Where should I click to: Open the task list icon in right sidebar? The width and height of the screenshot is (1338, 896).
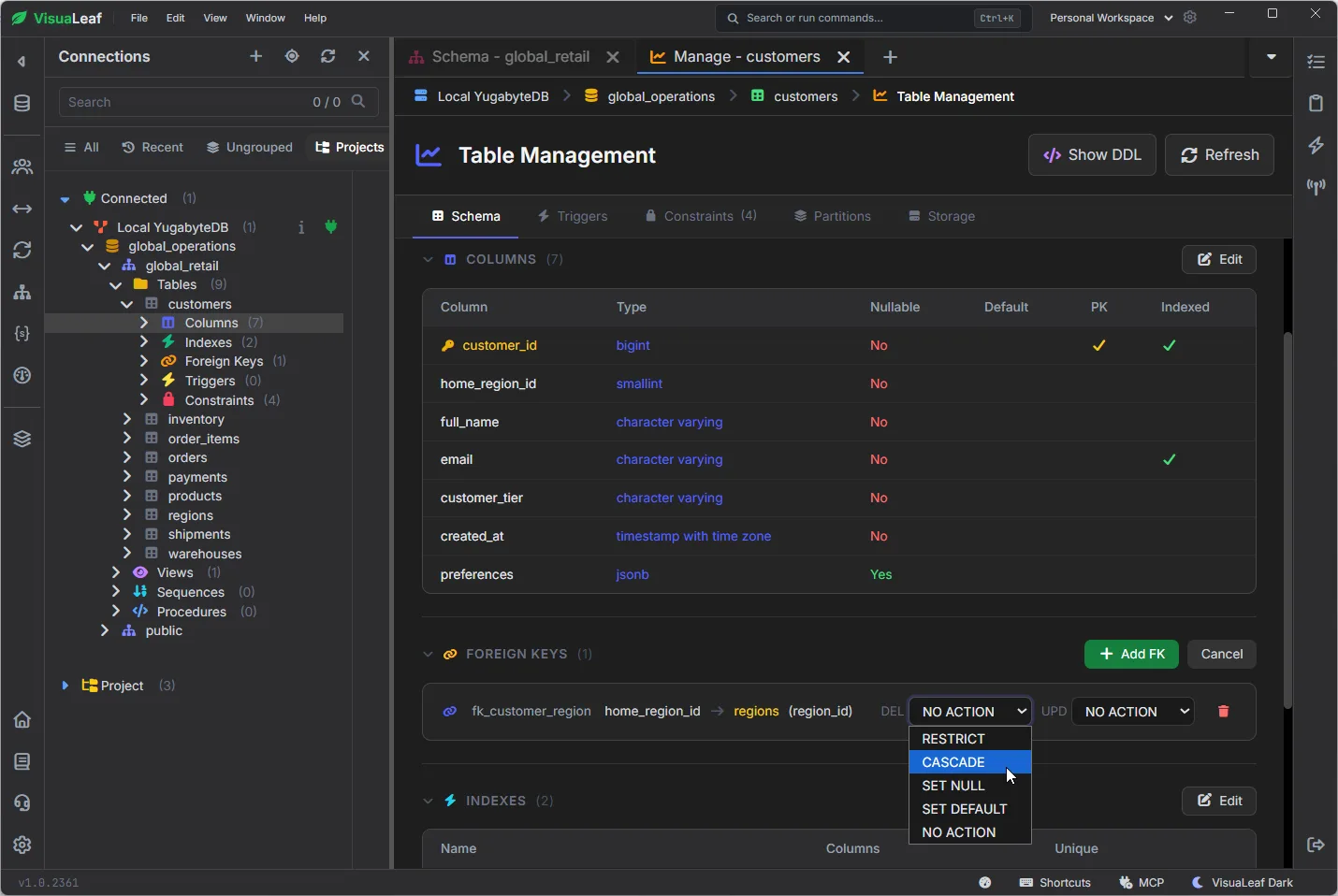pyautogui.click(x=1316, y=62)
